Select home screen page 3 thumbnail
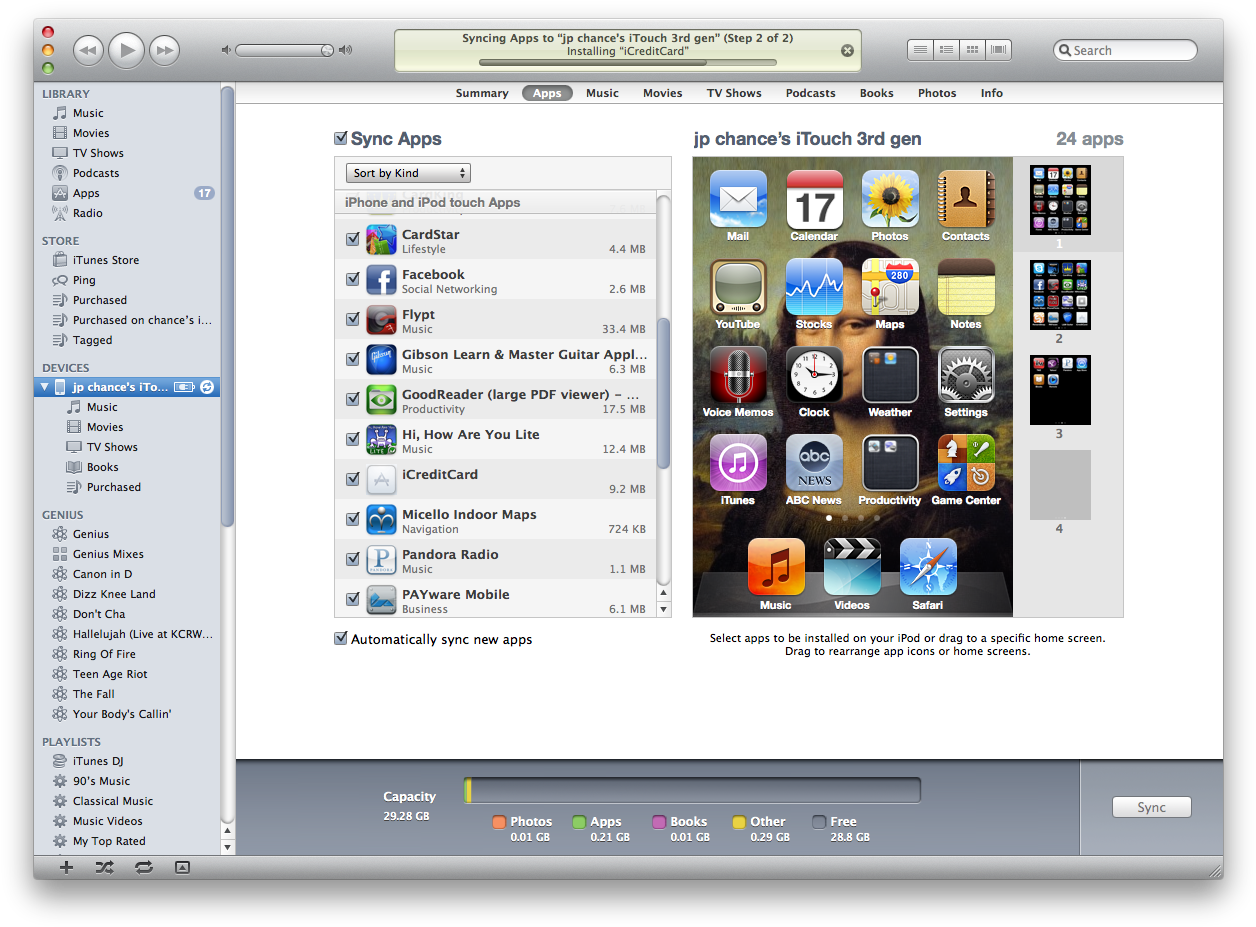Screen dimensions: 1256x927 click(1060, 391)
